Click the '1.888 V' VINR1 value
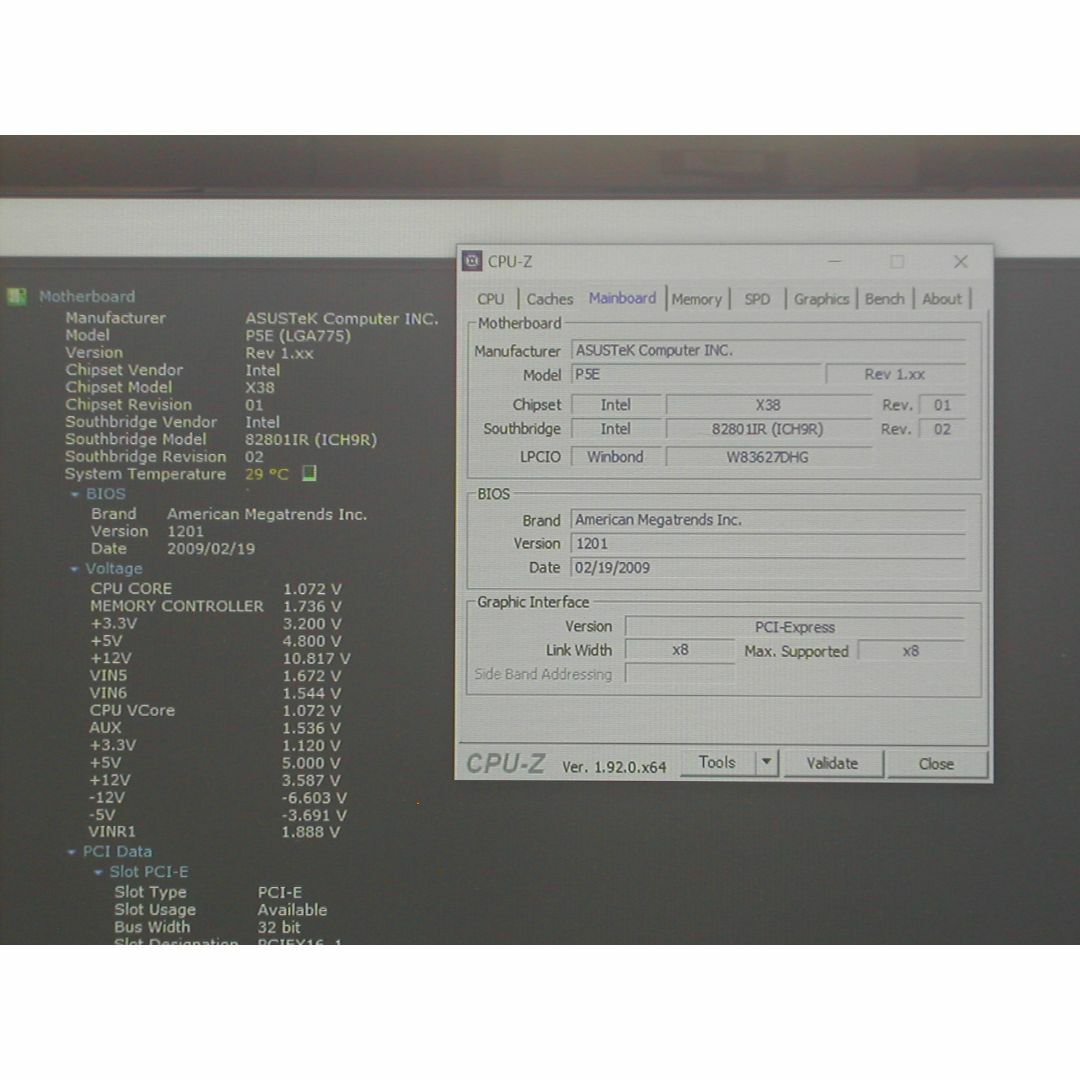This screenshot has height=1080, width=1080. [x=311, y=832]
